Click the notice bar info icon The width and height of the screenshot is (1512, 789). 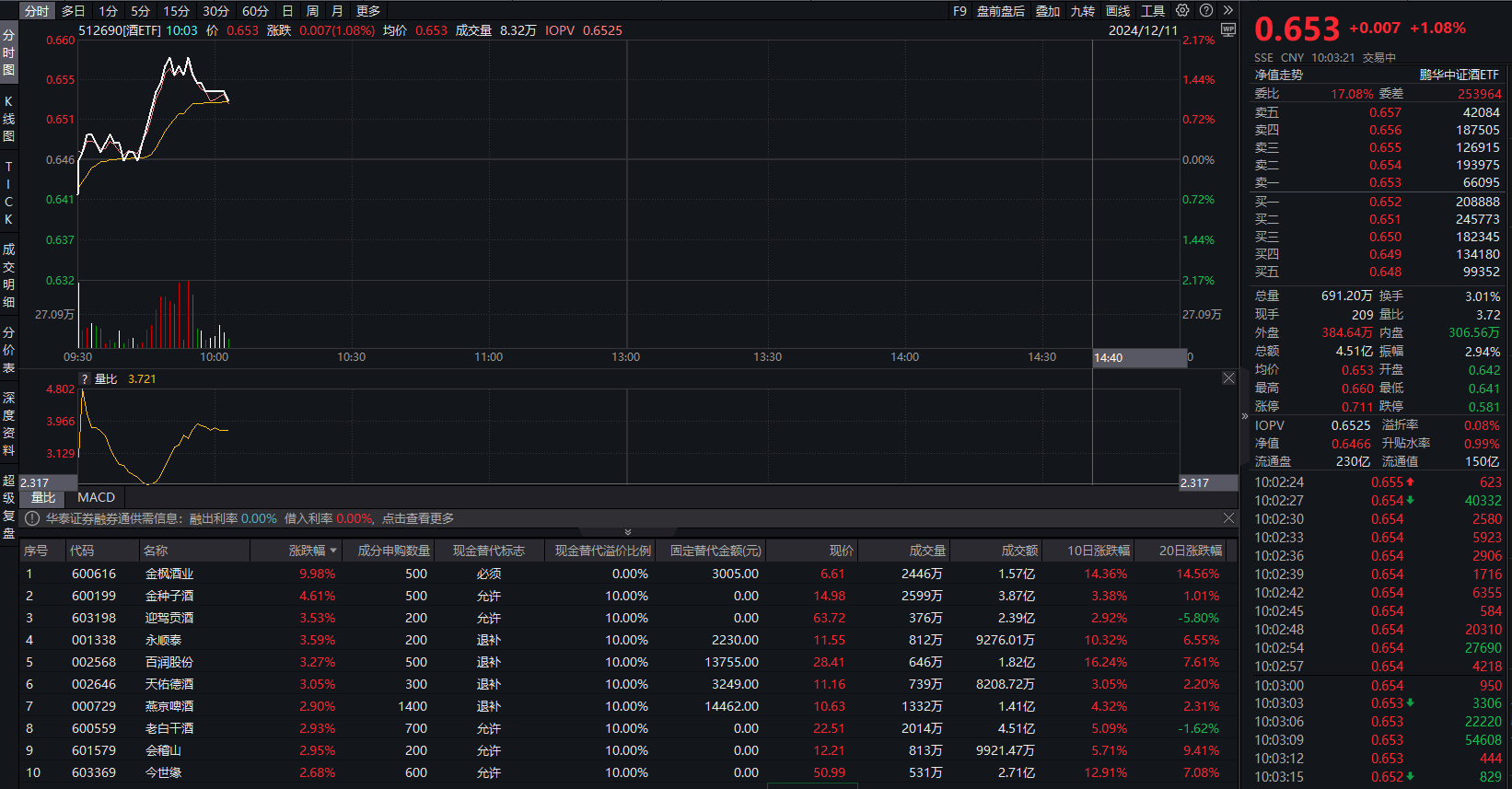tap(32, 518)
